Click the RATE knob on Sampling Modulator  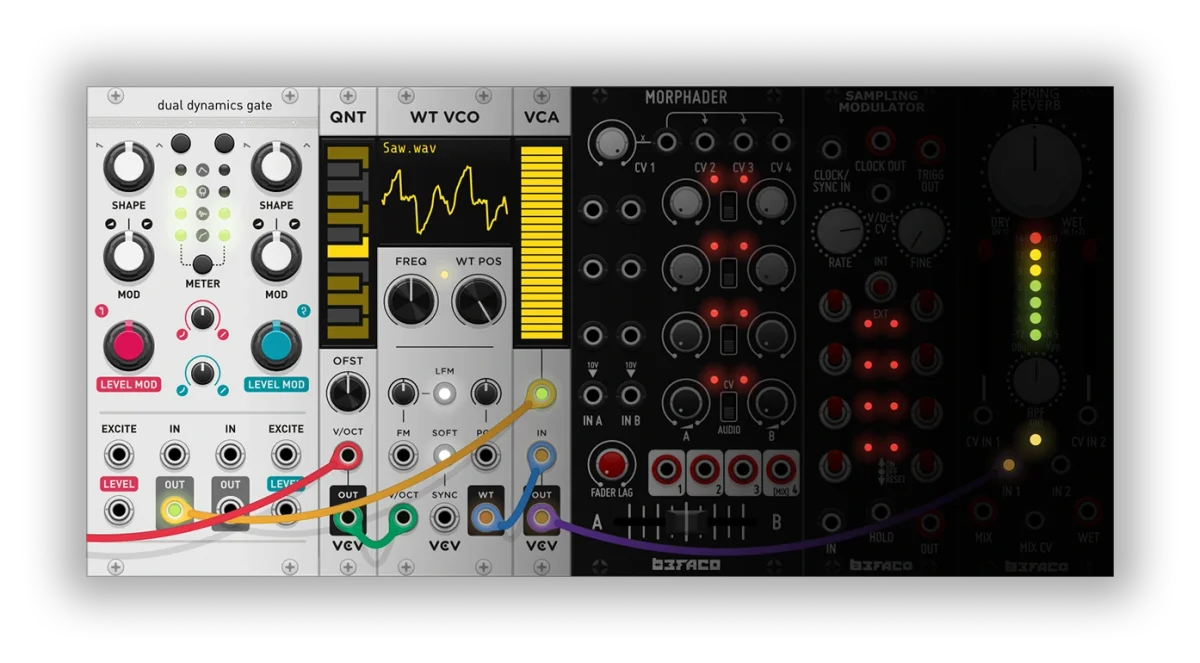pos(840,232)
